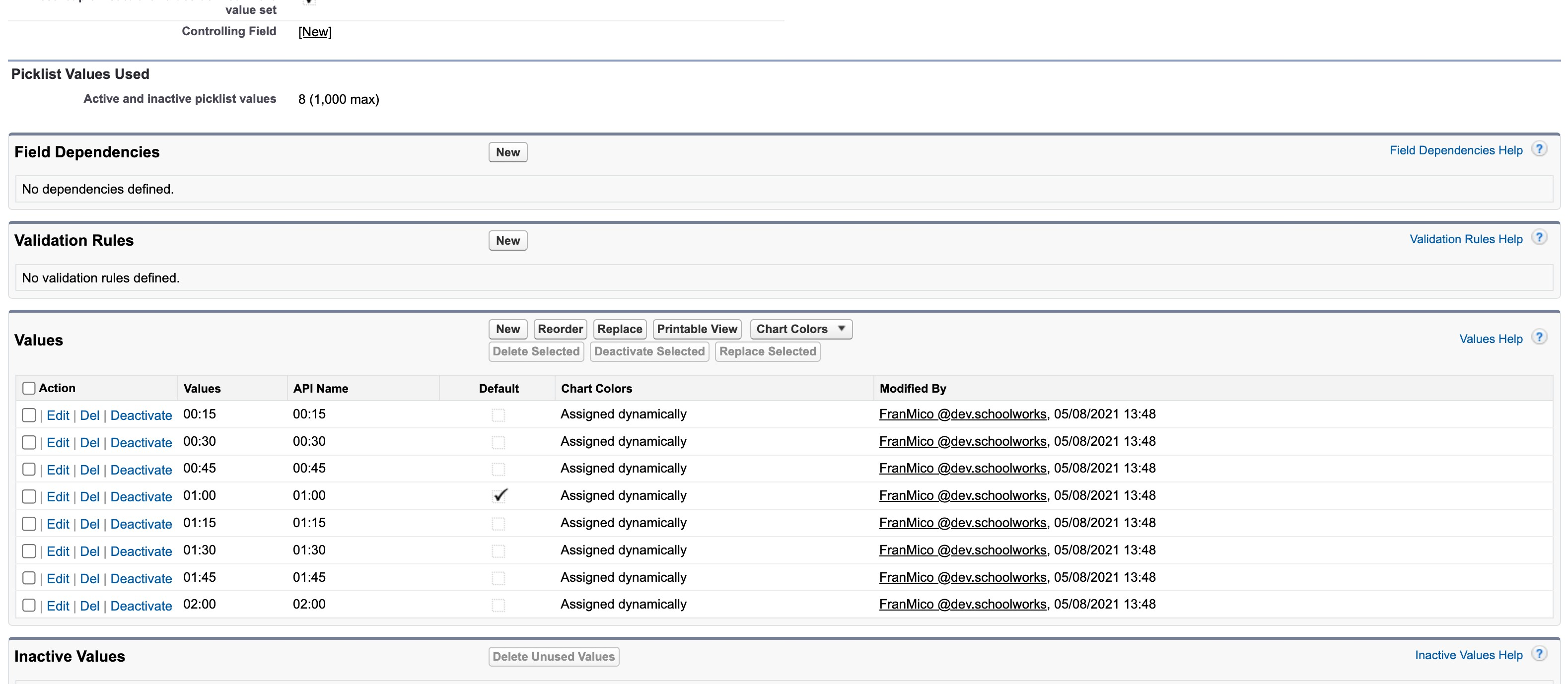Click Field Dependencies help question mark icon

[1539, 149]
